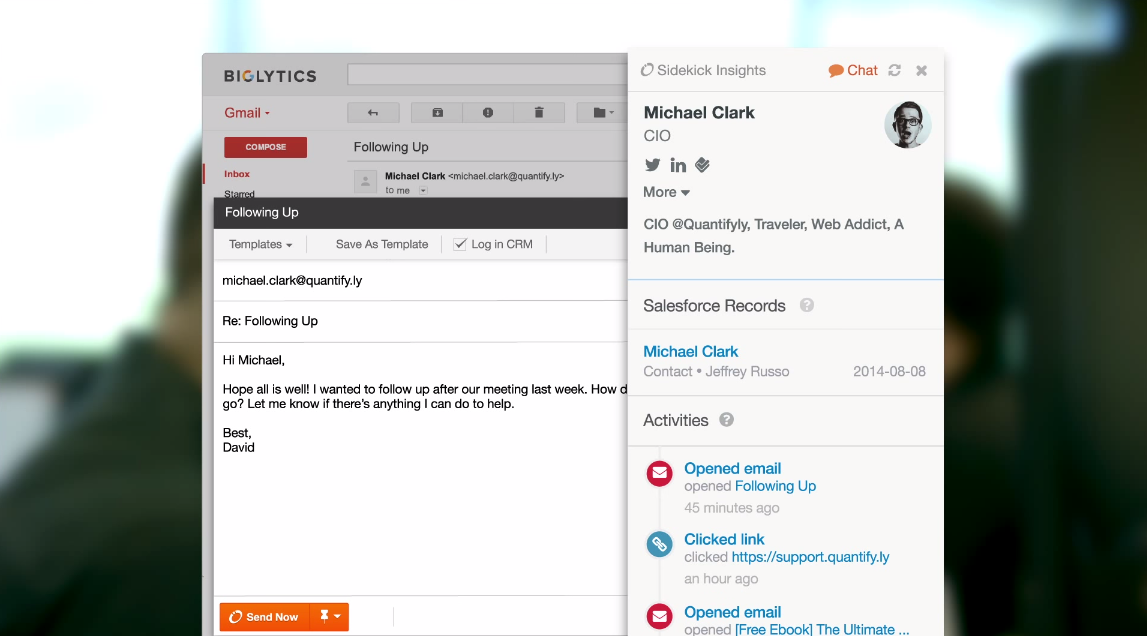Toggle the Log in CRM checkbox
1147x636 pixels.
tap(459, 244)
